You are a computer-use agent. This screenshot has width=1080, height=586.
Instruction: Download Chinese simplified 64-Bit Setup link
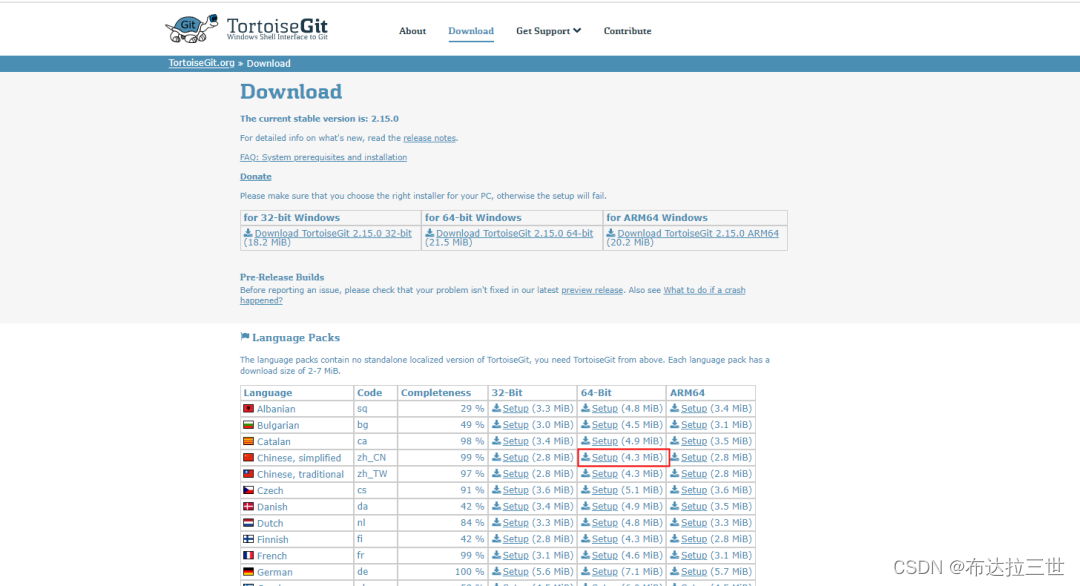pos(605,457)
